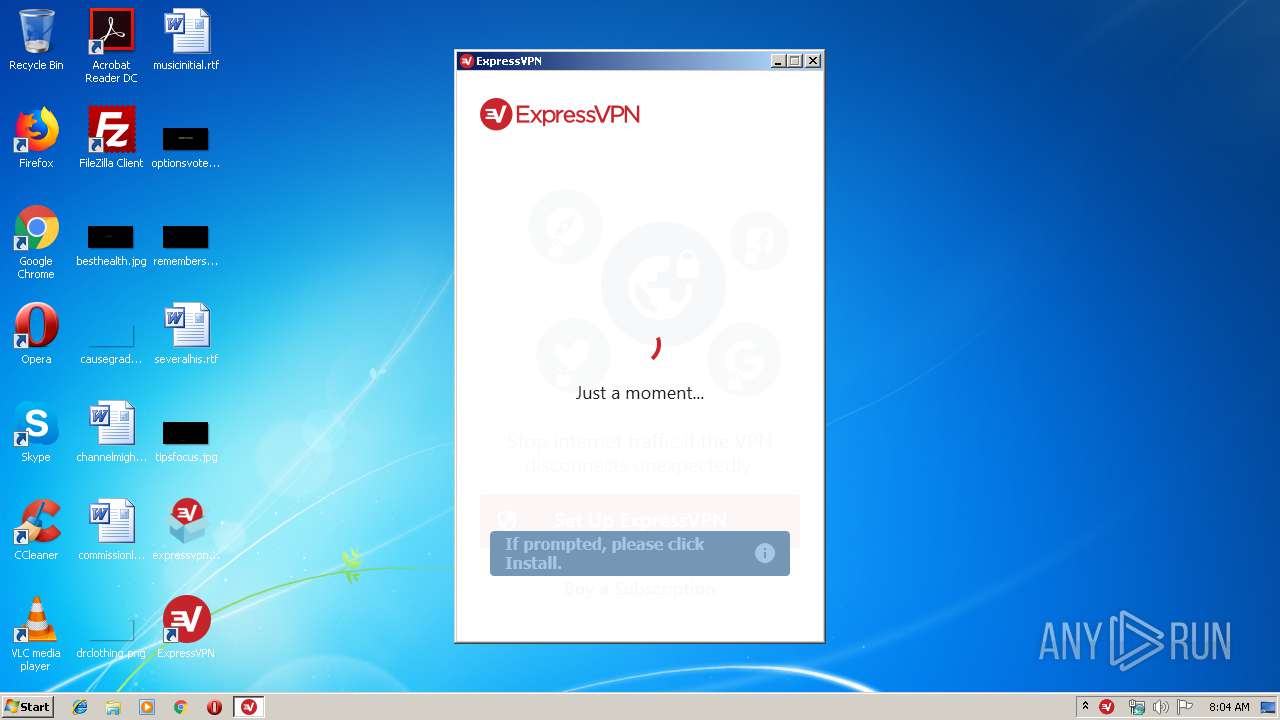Launch VLC media player shortcut

pyautogui.click(x=36, y=634)
